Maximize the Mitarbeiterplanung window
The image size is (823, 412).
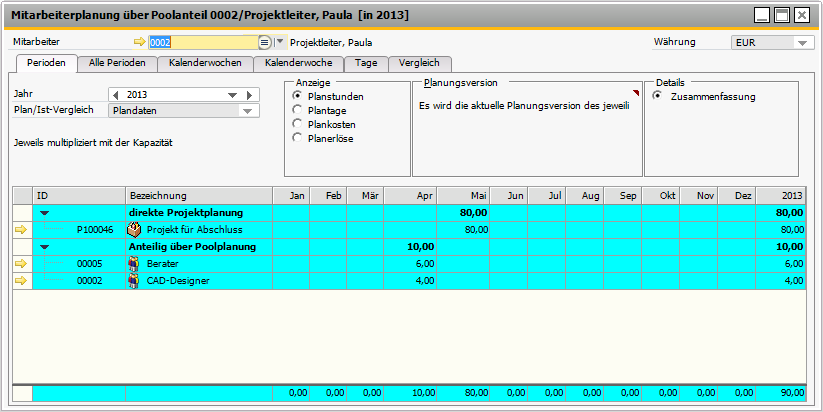click(782, 15)
